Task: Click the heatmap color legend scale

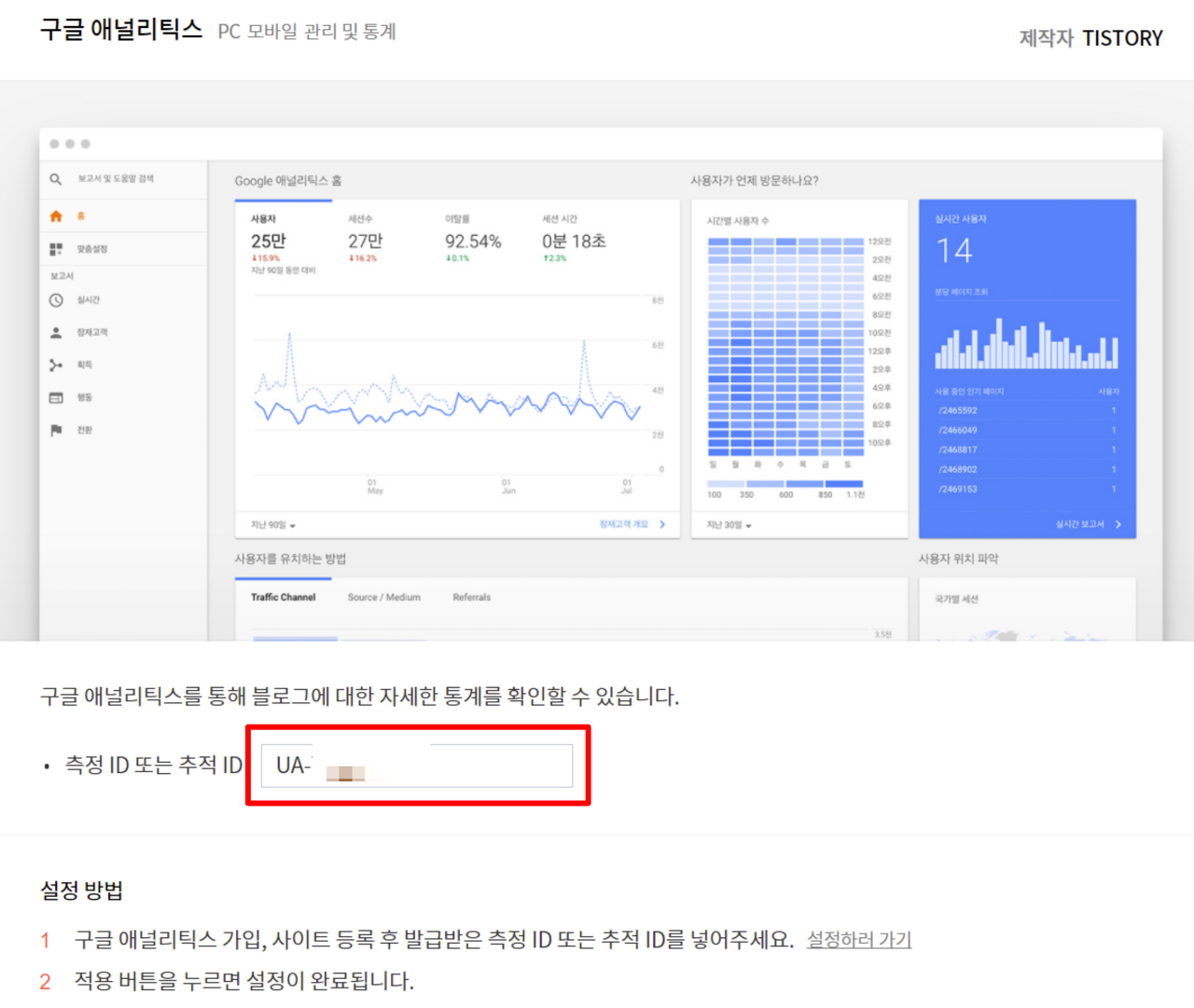Action: 785,484
